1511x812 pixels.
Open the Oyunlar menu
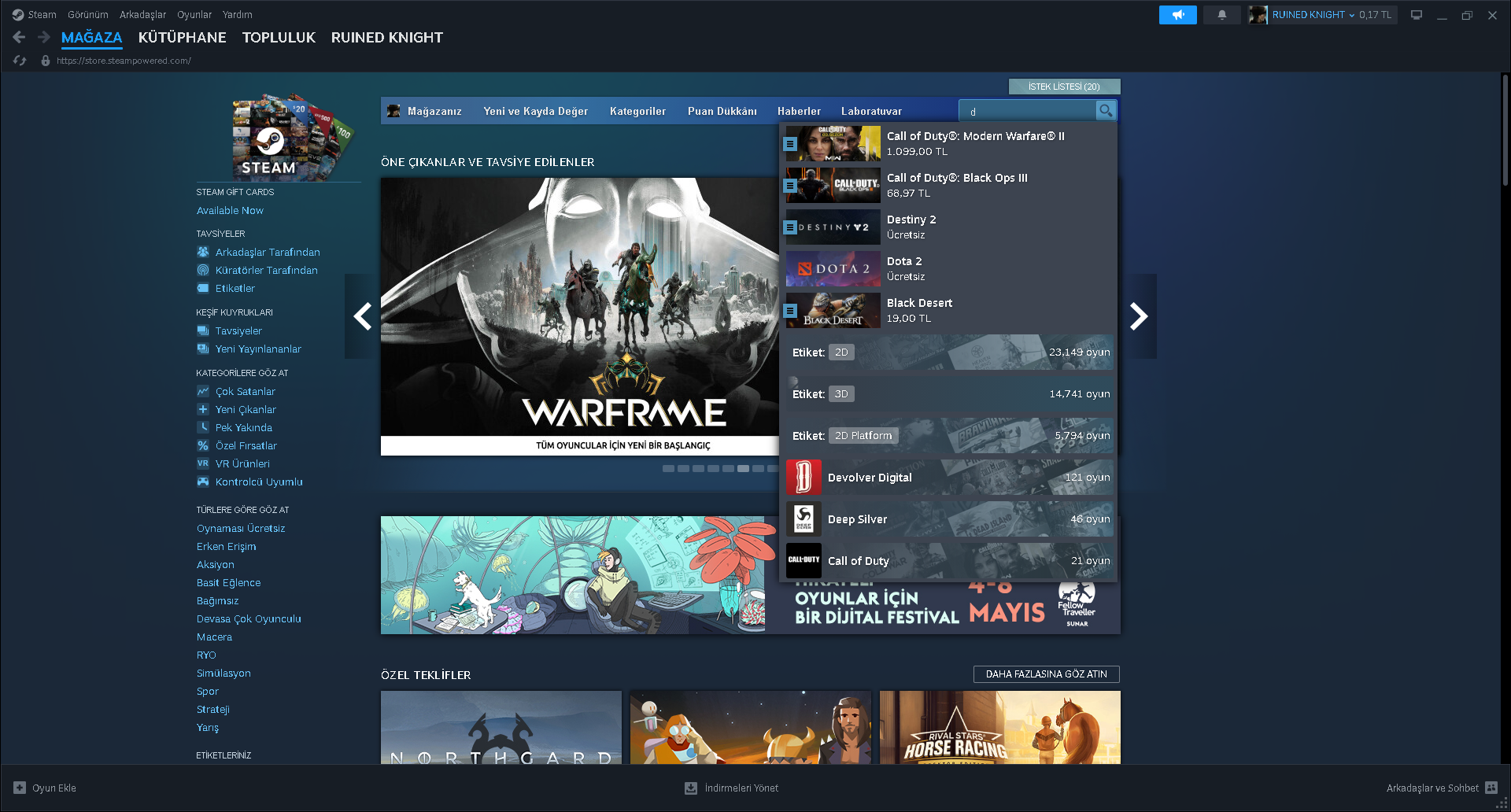coord(194,15)
